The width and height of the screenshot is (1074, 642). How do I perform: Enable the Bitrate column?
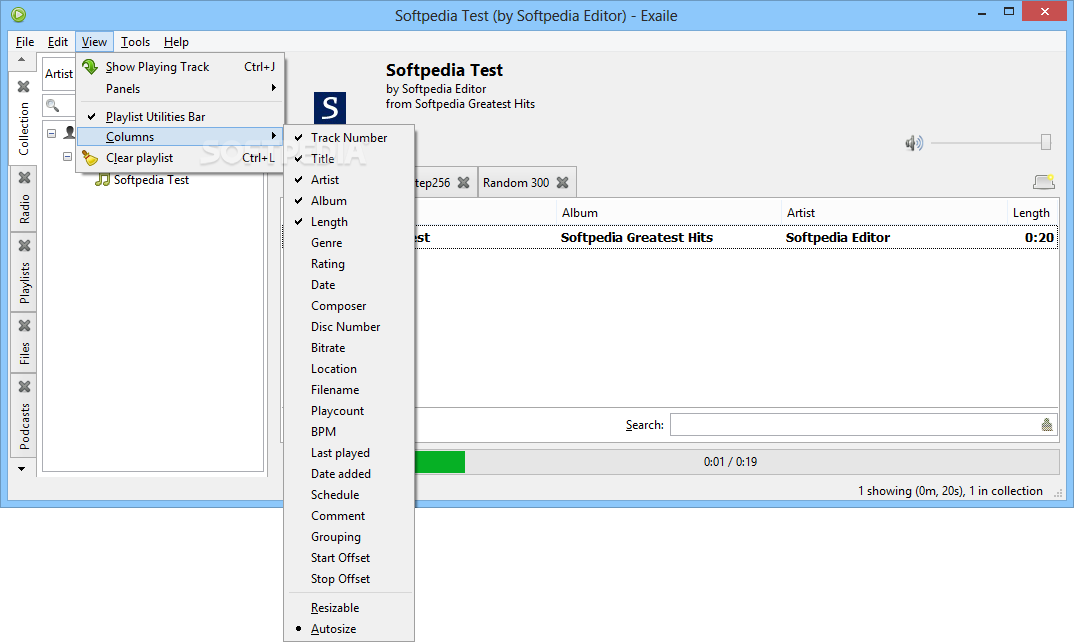349,348
